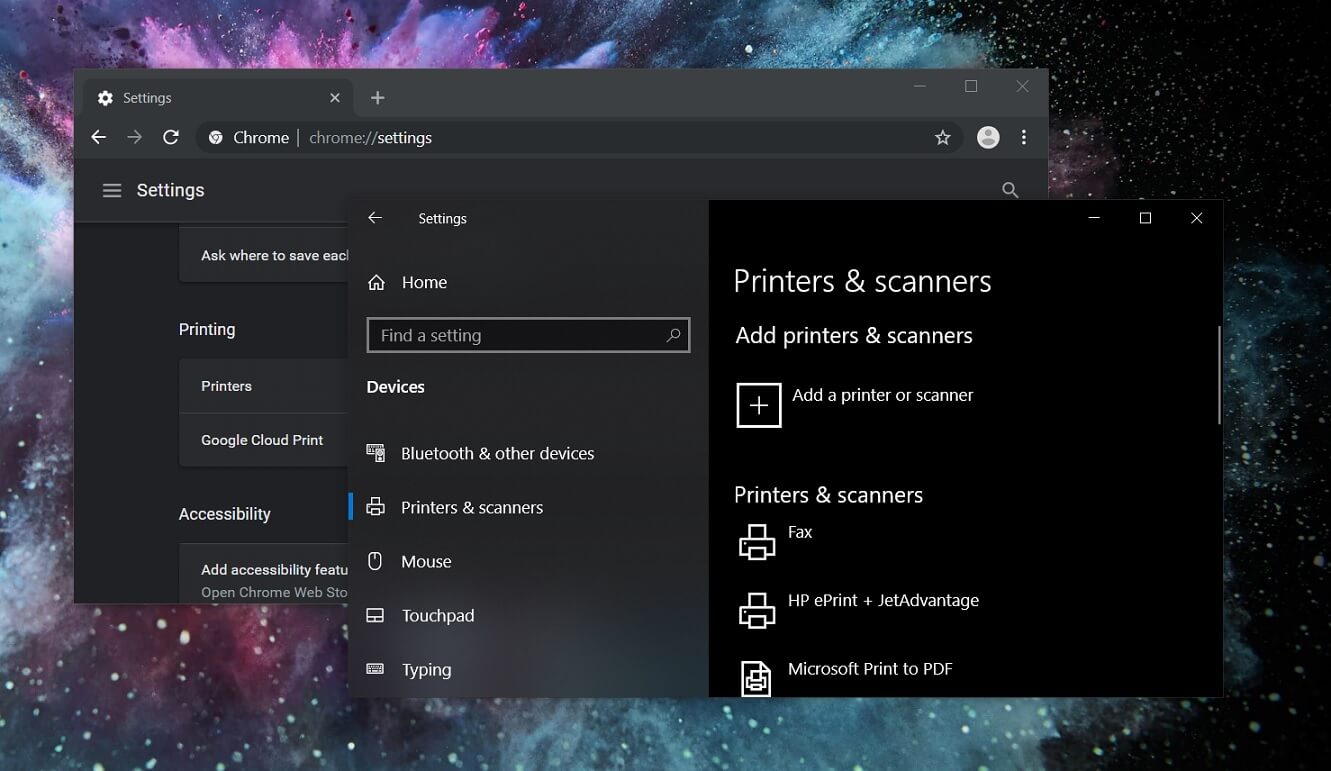Close the Chrome Settings tab

[335, 98]
